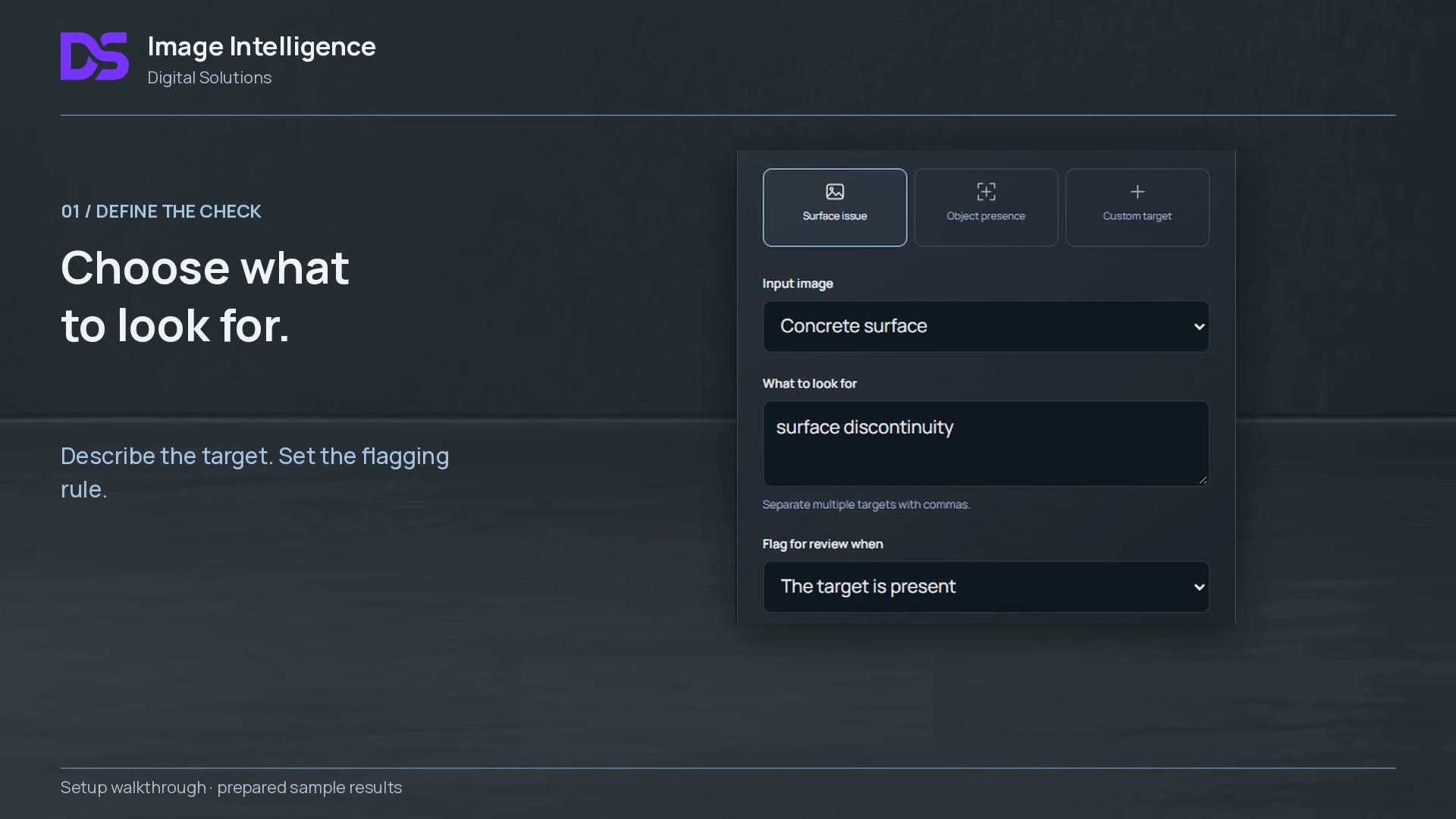Click the Digital Solutions subtitle

(209, 78)
